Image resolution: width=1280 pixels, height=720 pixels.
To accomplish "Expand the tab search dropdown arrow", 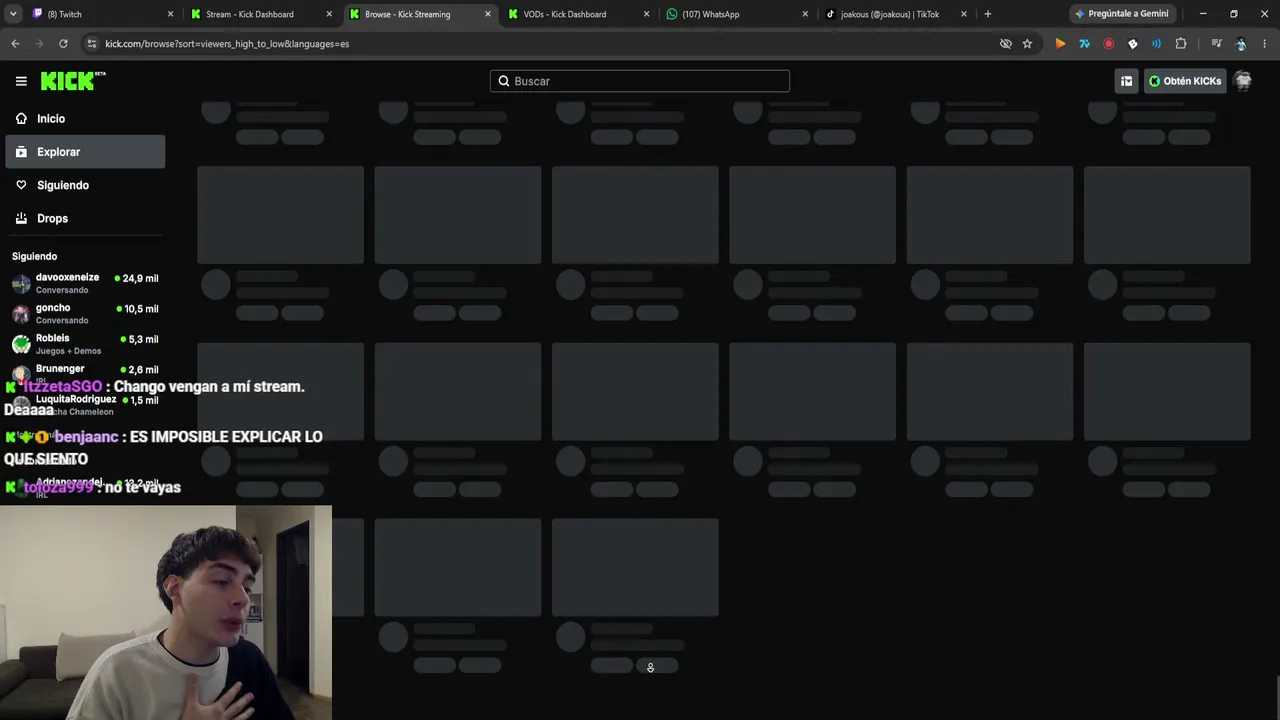I will click(x=13, y=14).
